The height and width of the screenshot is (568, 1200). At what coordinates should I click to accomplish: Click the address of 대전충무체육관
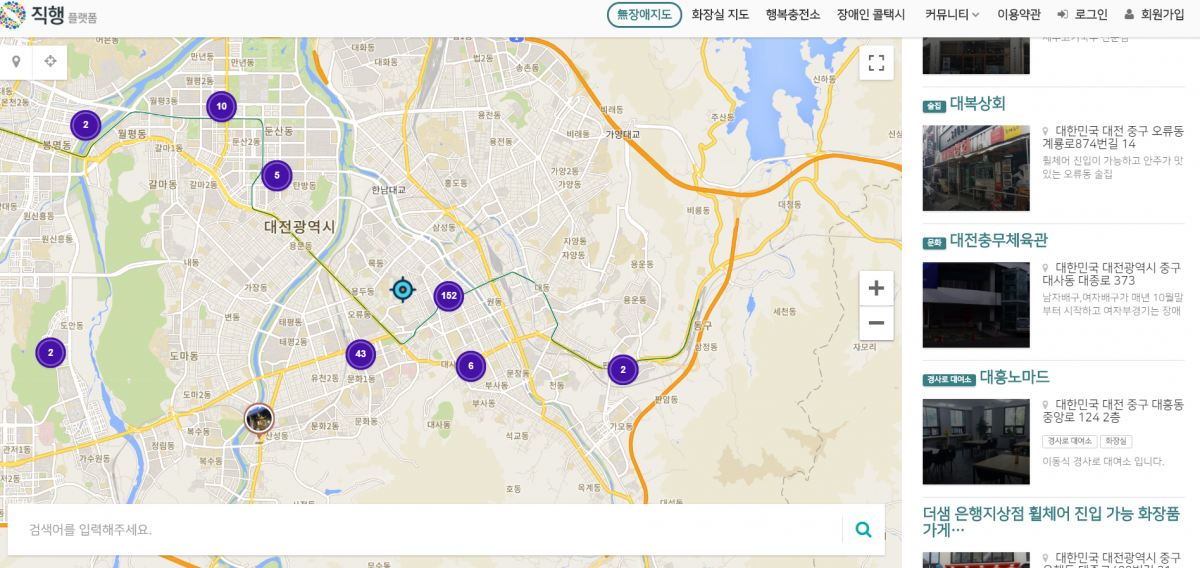1112,274
